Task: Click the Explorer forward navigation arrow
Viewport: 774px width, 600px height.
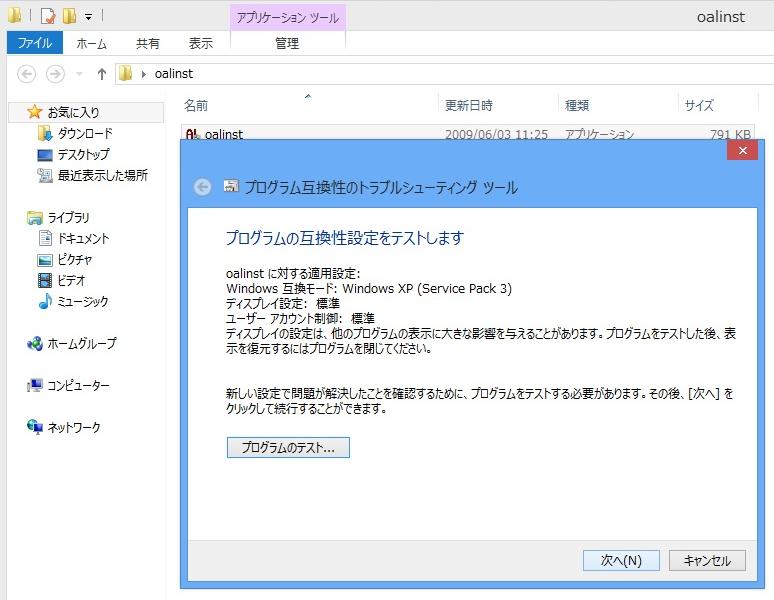Action: click(x=55, y=74)
